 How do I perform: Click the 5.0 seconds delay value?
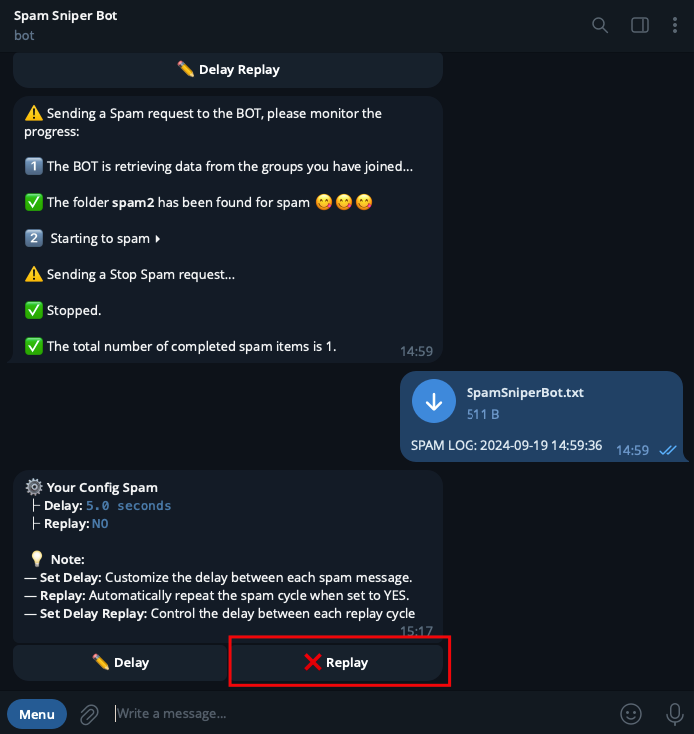[128, 506]
